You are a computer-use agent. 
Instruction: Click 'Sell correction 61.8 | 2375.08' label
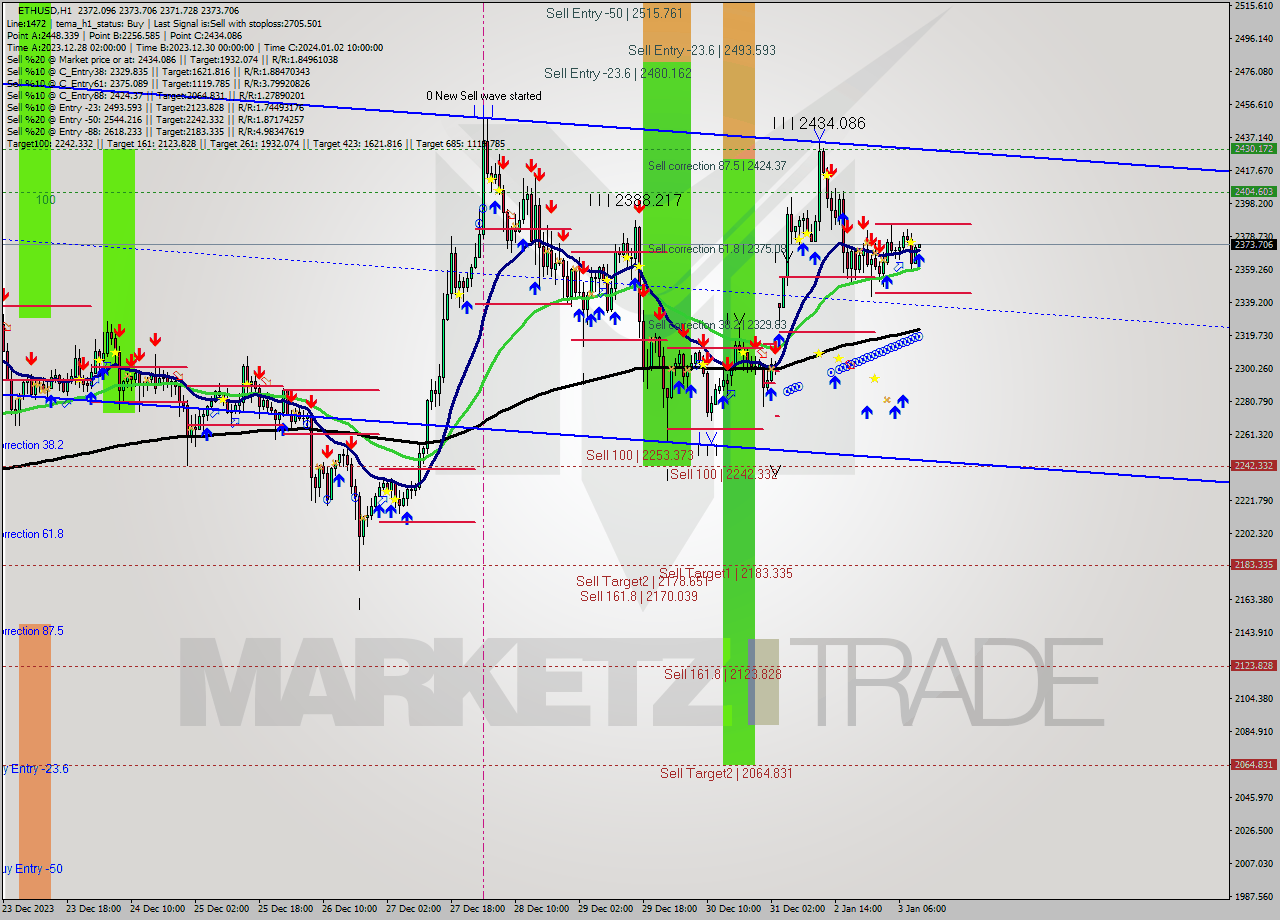click(717, 249)
